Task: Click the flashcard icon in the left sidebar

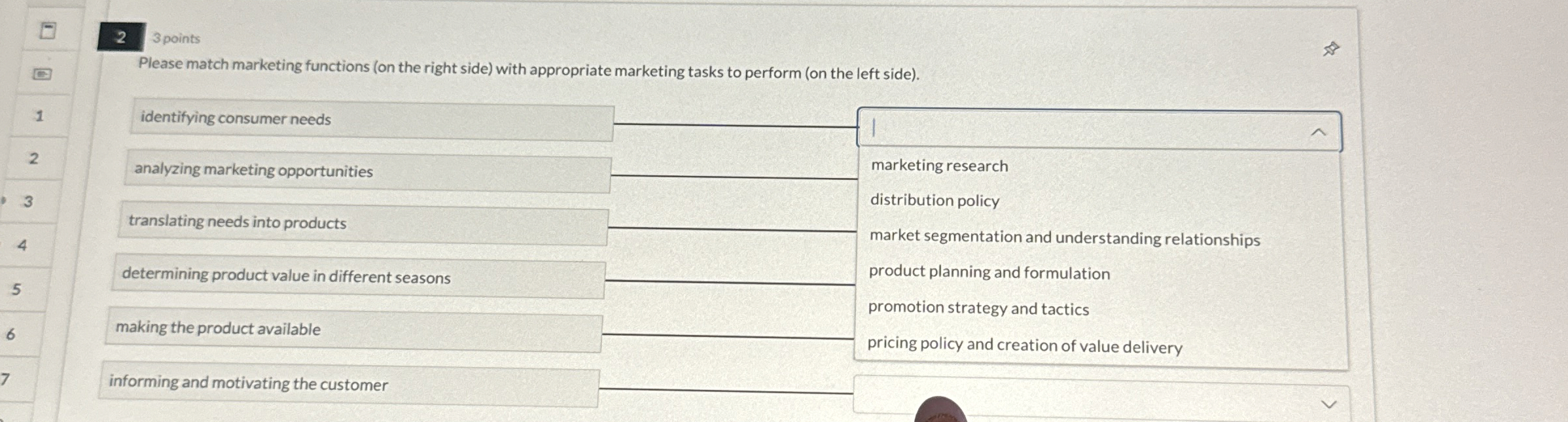Action: (x=41, y=75)
